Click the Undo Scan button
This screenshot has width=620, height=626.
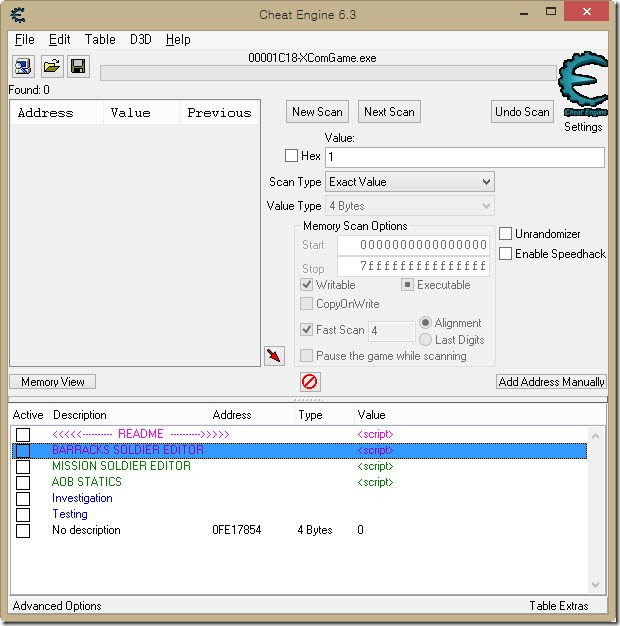(x=522, y=112)
